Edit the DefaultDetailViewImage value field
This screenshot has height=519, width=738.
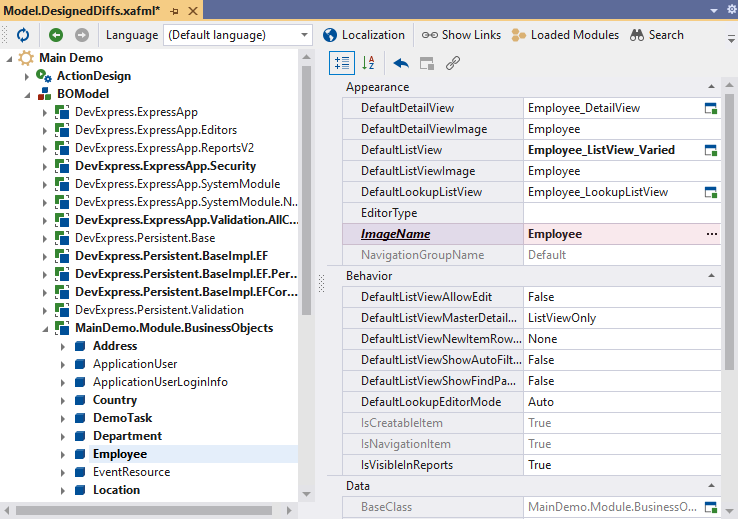622,129
